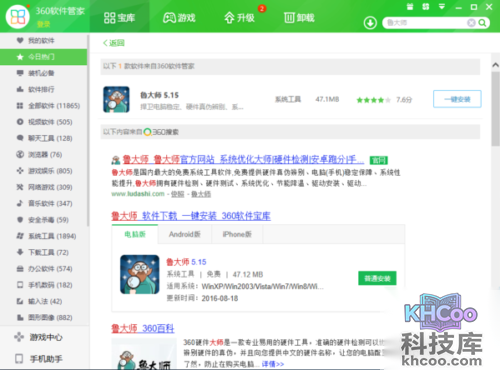Open the 详情>> details link
This screenshot has width=500, height=370.
coord(273,364)
